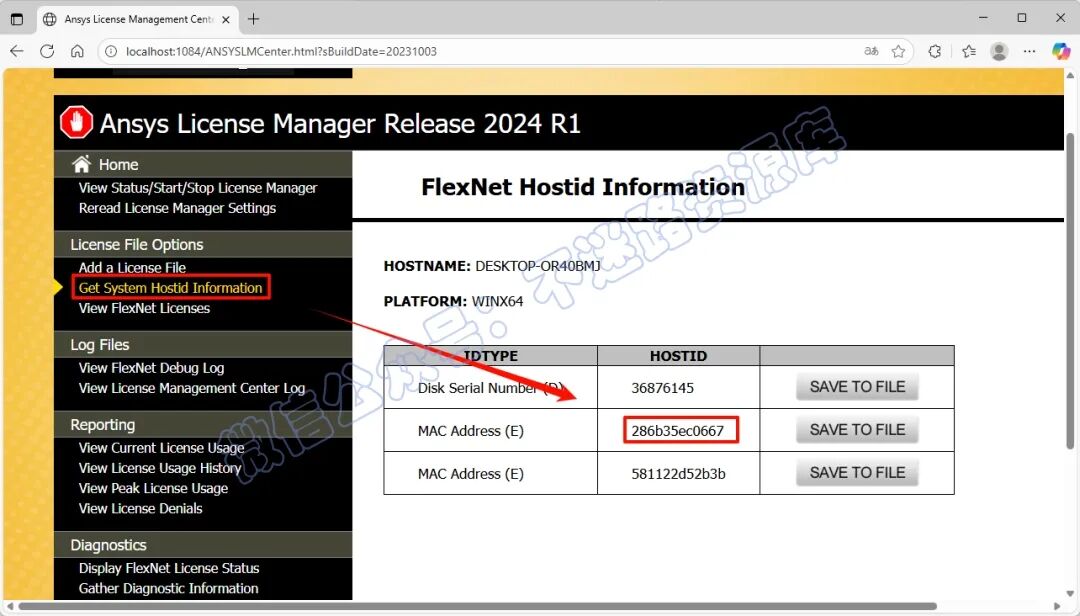
Task: Click the Log Files section header
Action: pos(100,345)
